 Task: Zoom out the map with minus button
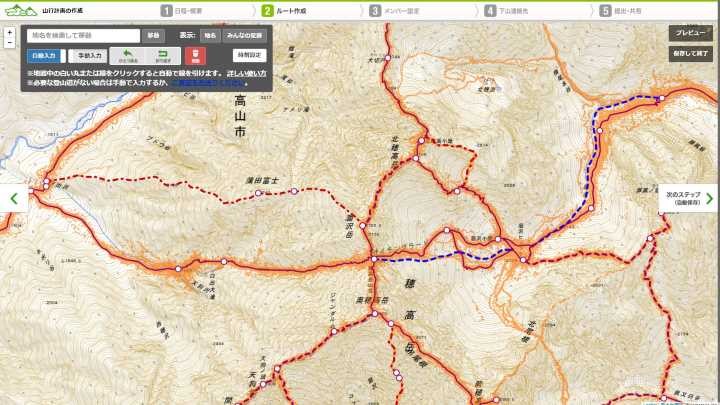(x=10, y=43)
